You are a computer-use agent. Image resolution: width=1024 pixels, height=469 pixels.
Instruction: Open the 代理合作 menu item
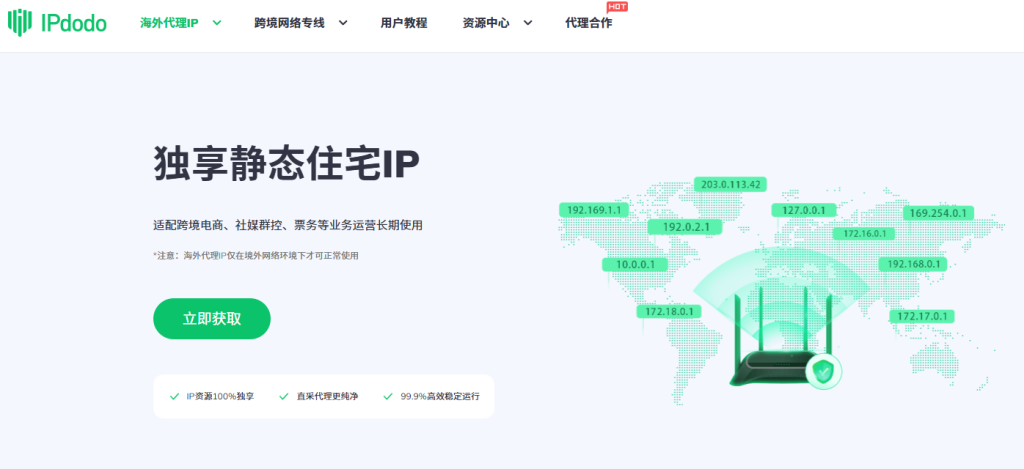coord(588,23)
